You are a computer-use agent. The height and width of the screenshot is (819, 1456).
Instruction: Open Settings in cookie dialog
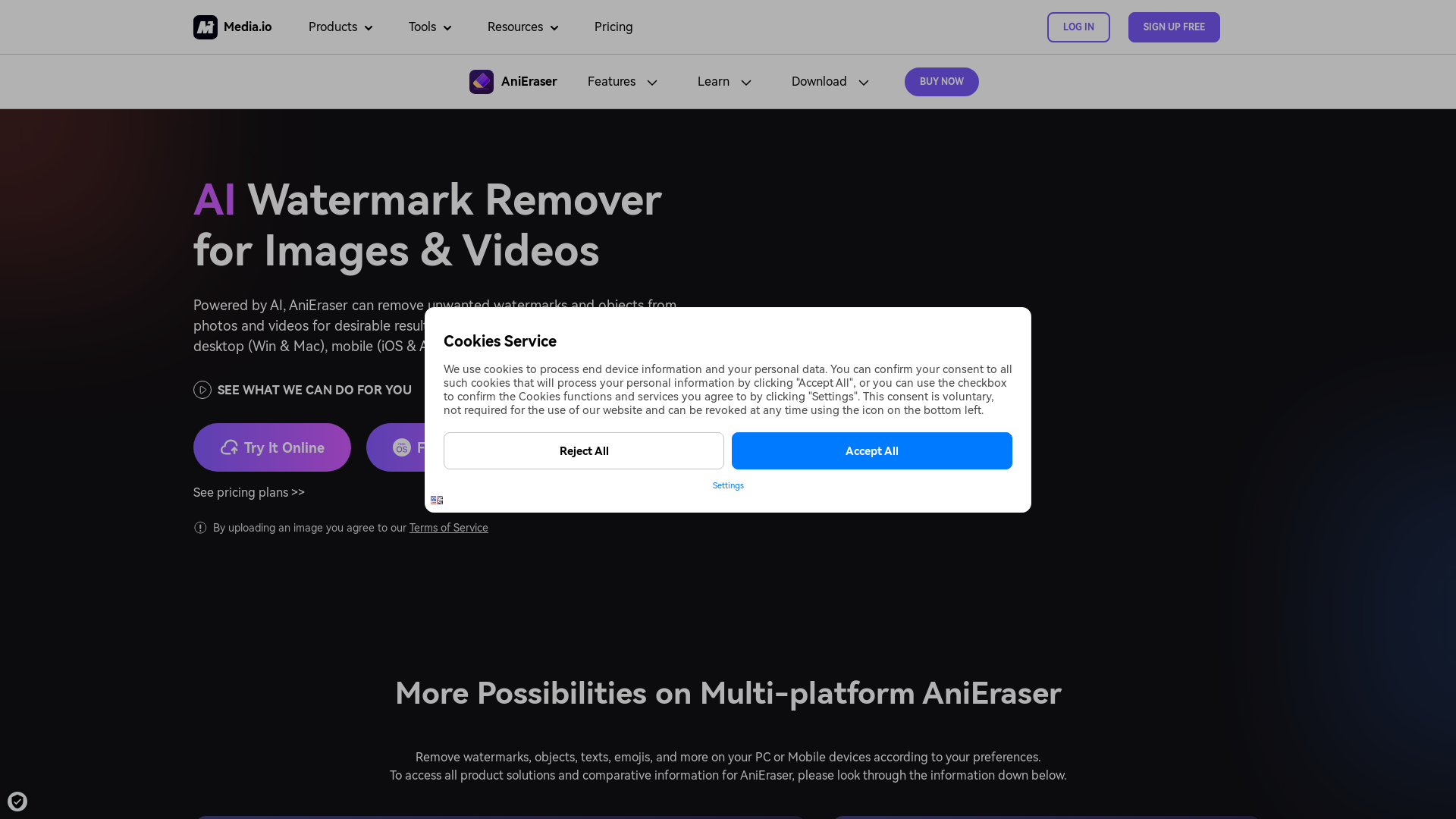coord(728,485)
